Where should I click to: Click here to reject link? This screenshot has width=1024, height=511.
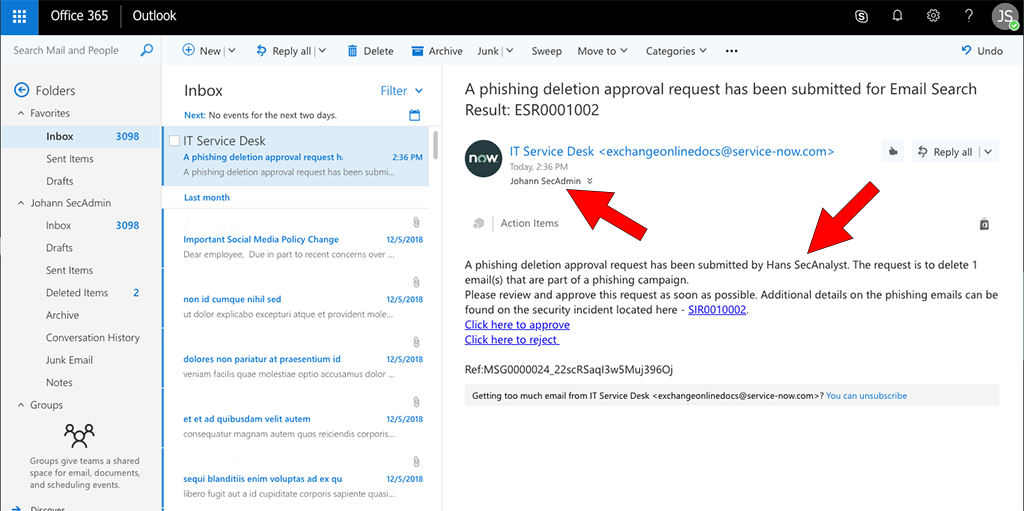point(512,340)
